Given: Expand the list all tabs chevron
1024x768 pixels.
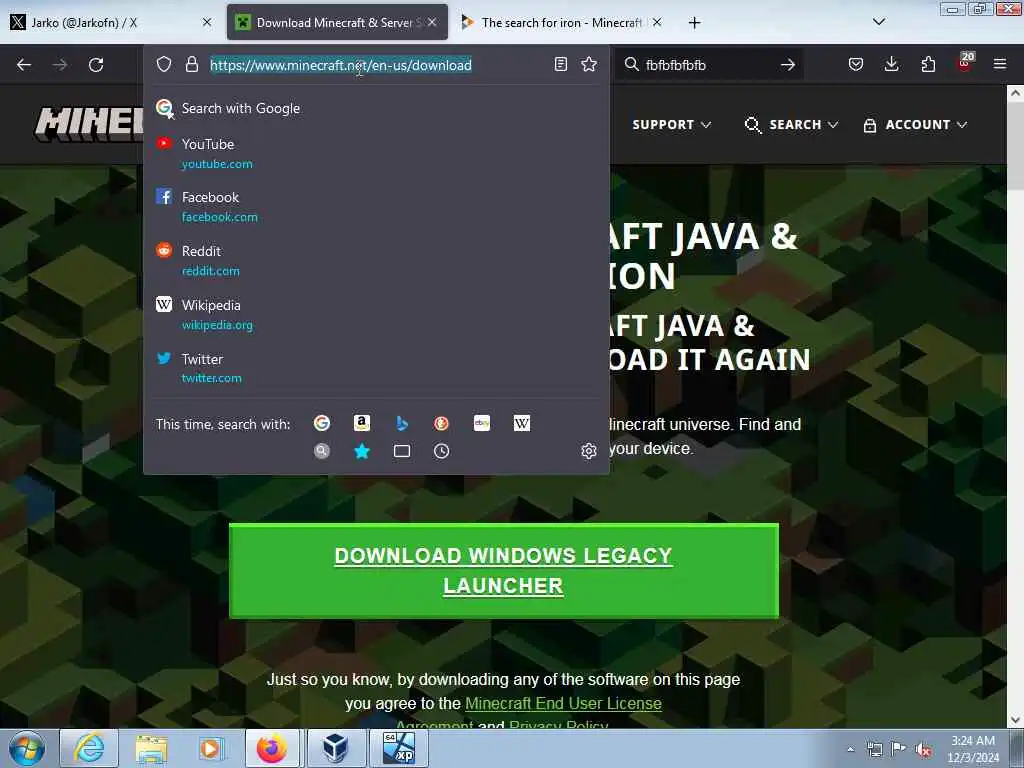Looking at the screenshot, I should pos(879,22).
